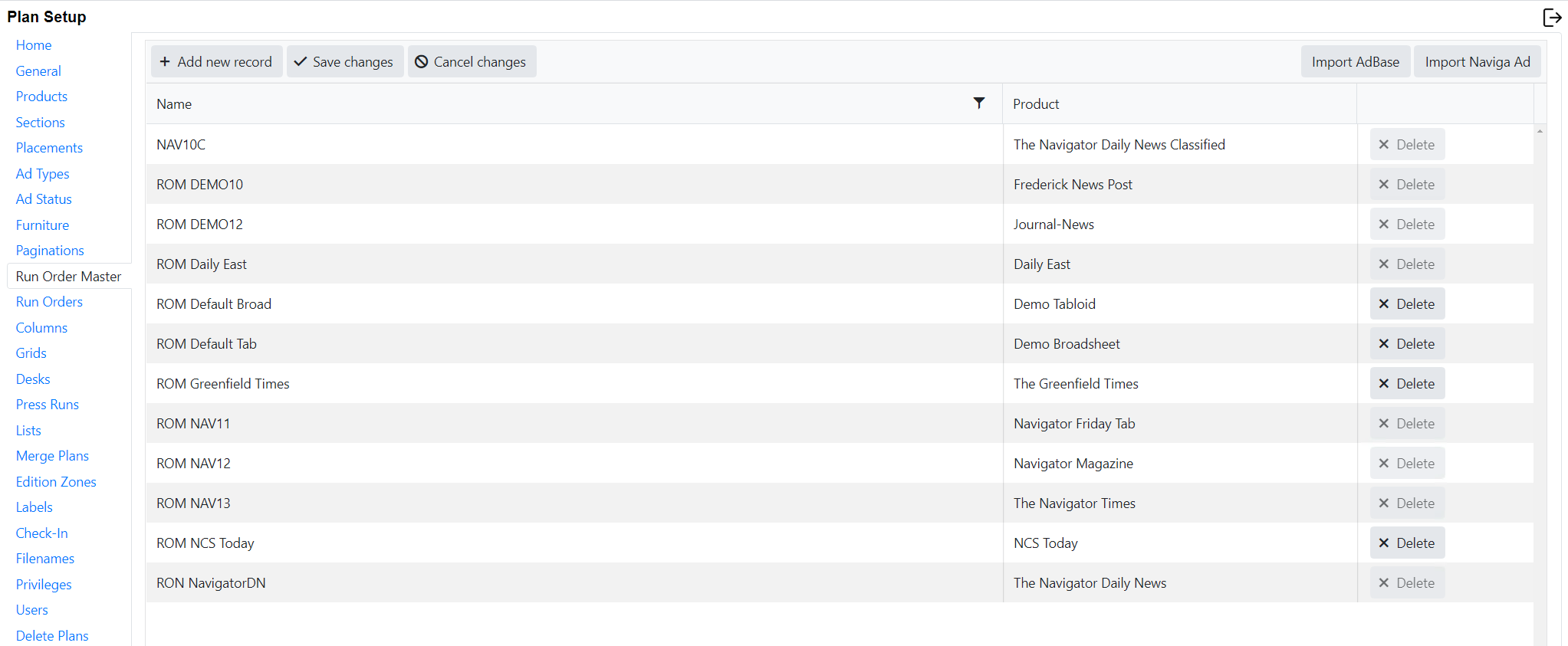Go to the Products section
This screenshot has width=1568, height=646.
[41, 97]
